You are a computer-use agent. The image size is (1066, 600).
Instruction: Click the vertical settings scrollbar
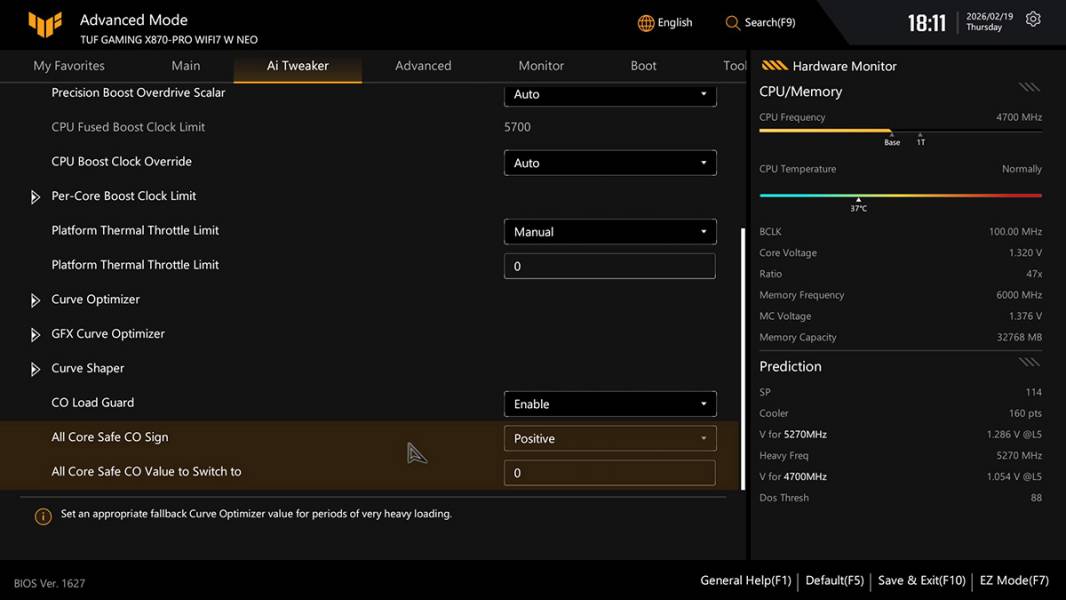(742, 358)
